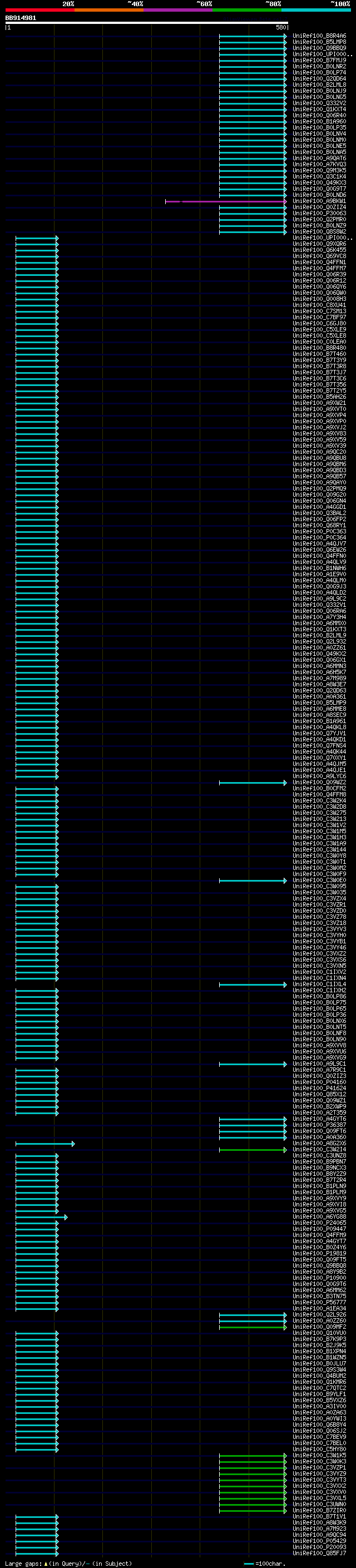Click the cyan 80–100% identity color segment

click(x=317, y=10)
